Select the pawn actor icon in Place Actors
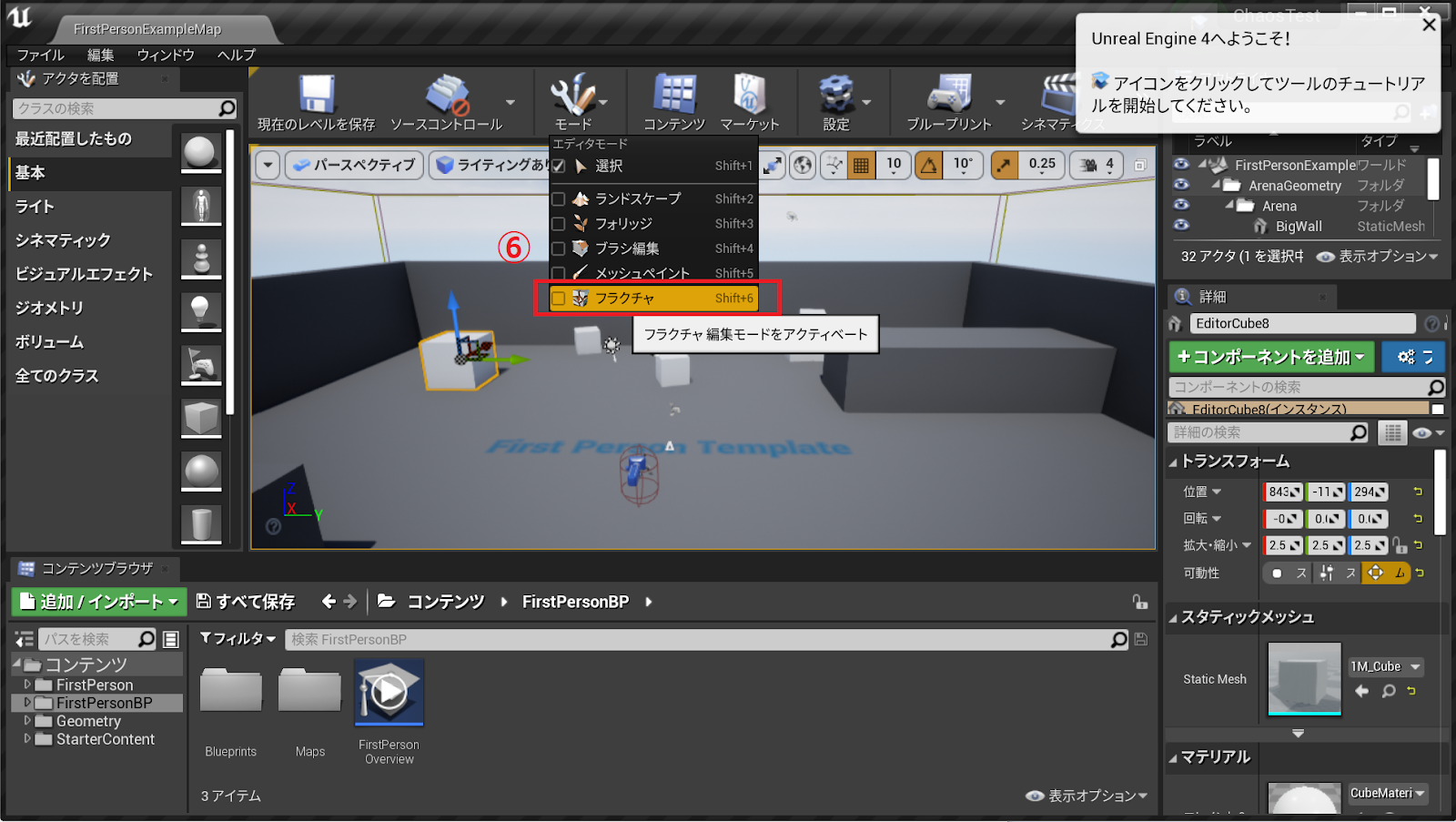1456x822 pixels. click(x=201, y=259)
